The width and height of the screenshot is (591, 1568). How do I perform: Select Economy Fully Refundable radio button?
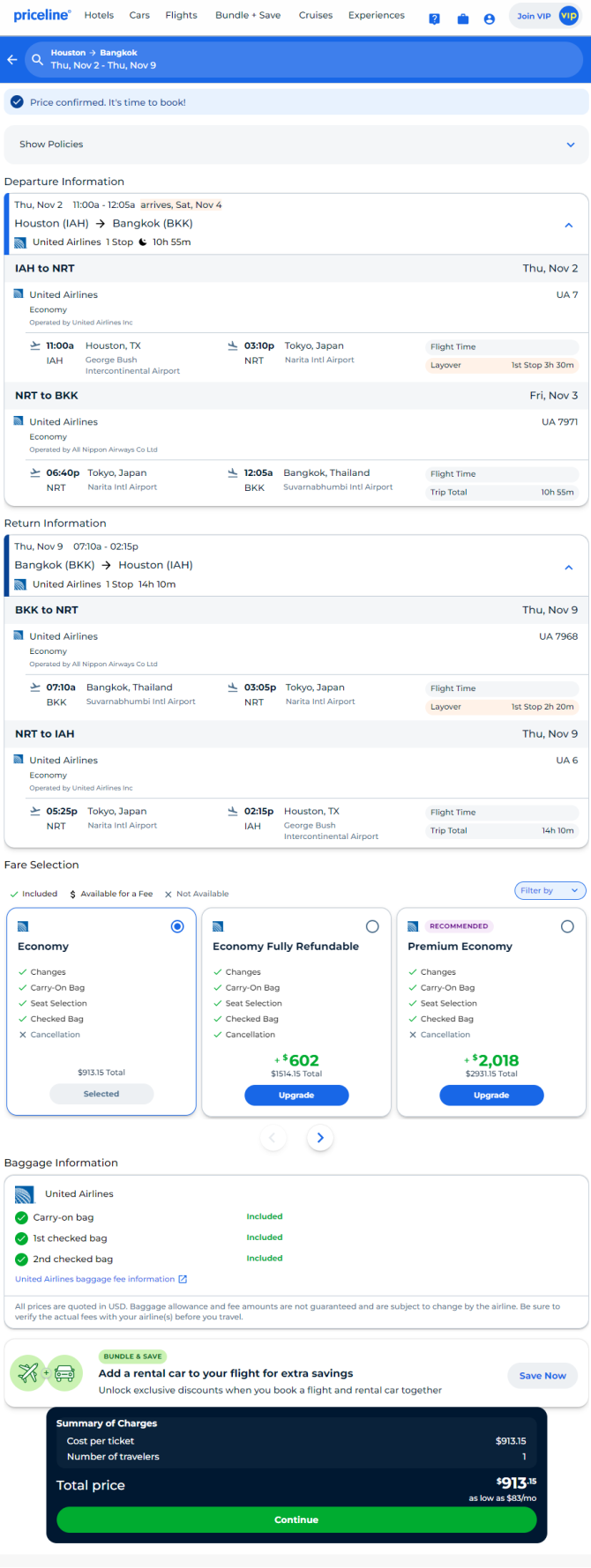click(372, 926)
